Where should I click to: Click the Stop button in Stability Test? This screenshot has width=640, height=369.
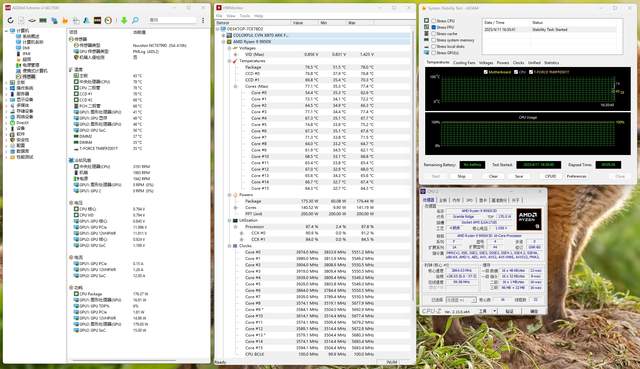tap(461, 176)
